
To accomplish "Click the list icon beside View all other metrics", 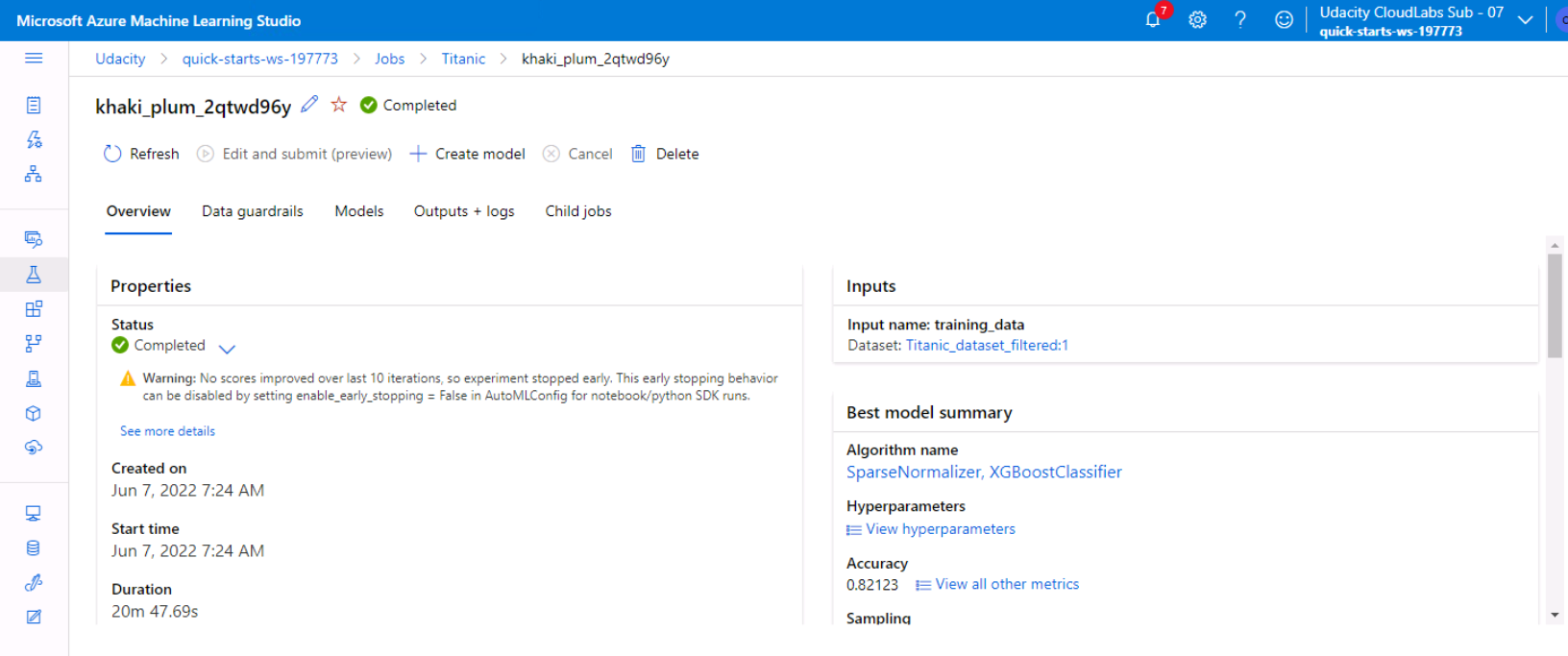I will (x=923, y=585).
